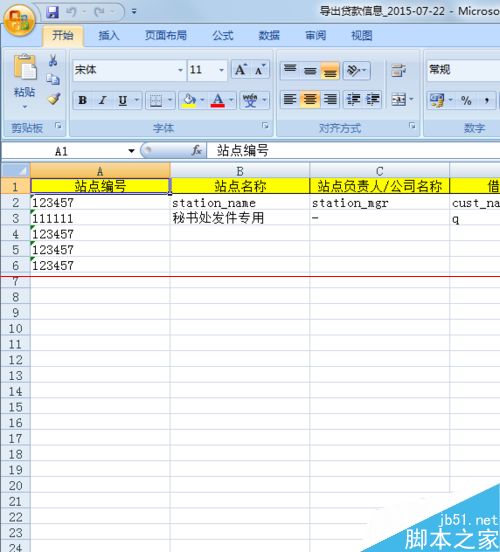Viewport: 500px width, 552px height.
Task: Show the wén phonetic guide tool
Action: [250, 100]
